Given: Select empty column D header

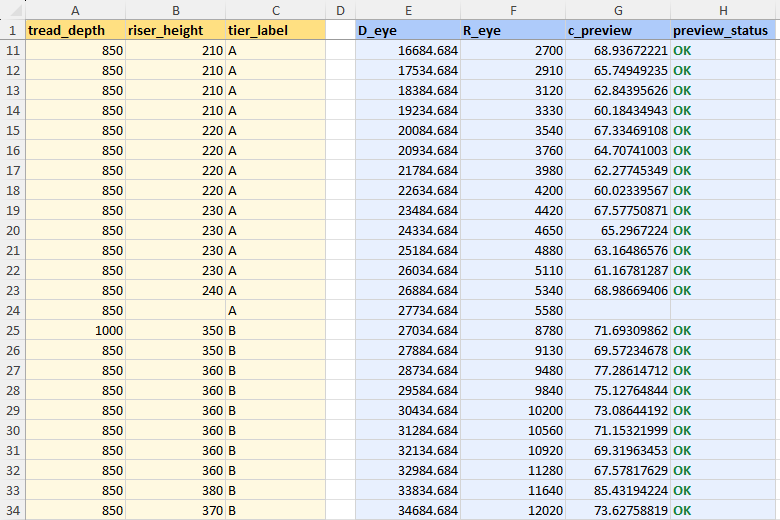Looking at the screenshot, I should 340,10.
